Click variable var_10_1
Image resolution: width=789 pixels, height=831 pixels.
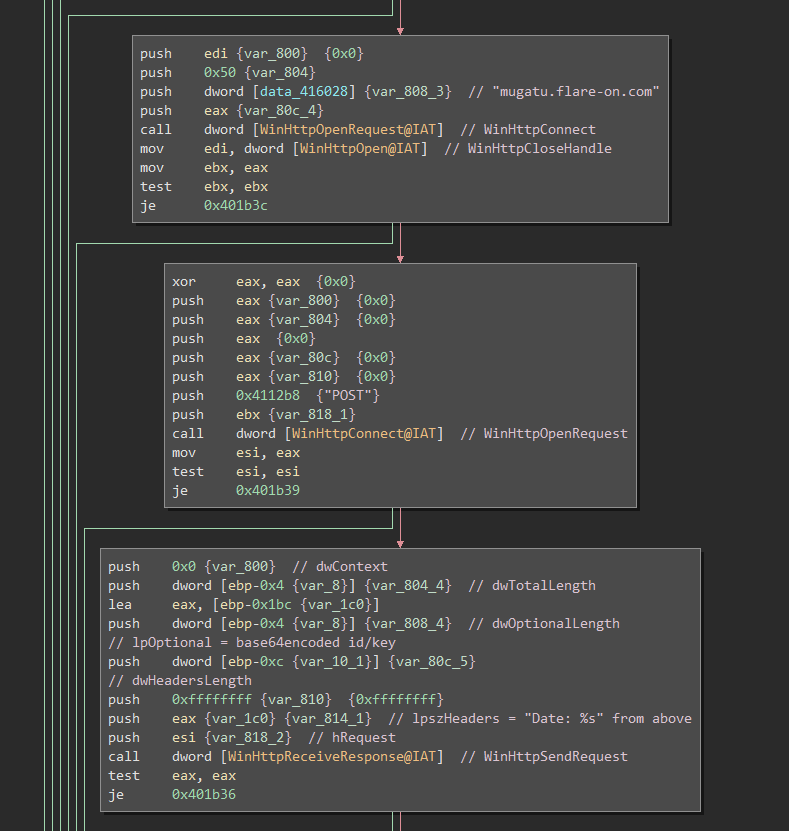pyautogui.click(x=332, y=662)
